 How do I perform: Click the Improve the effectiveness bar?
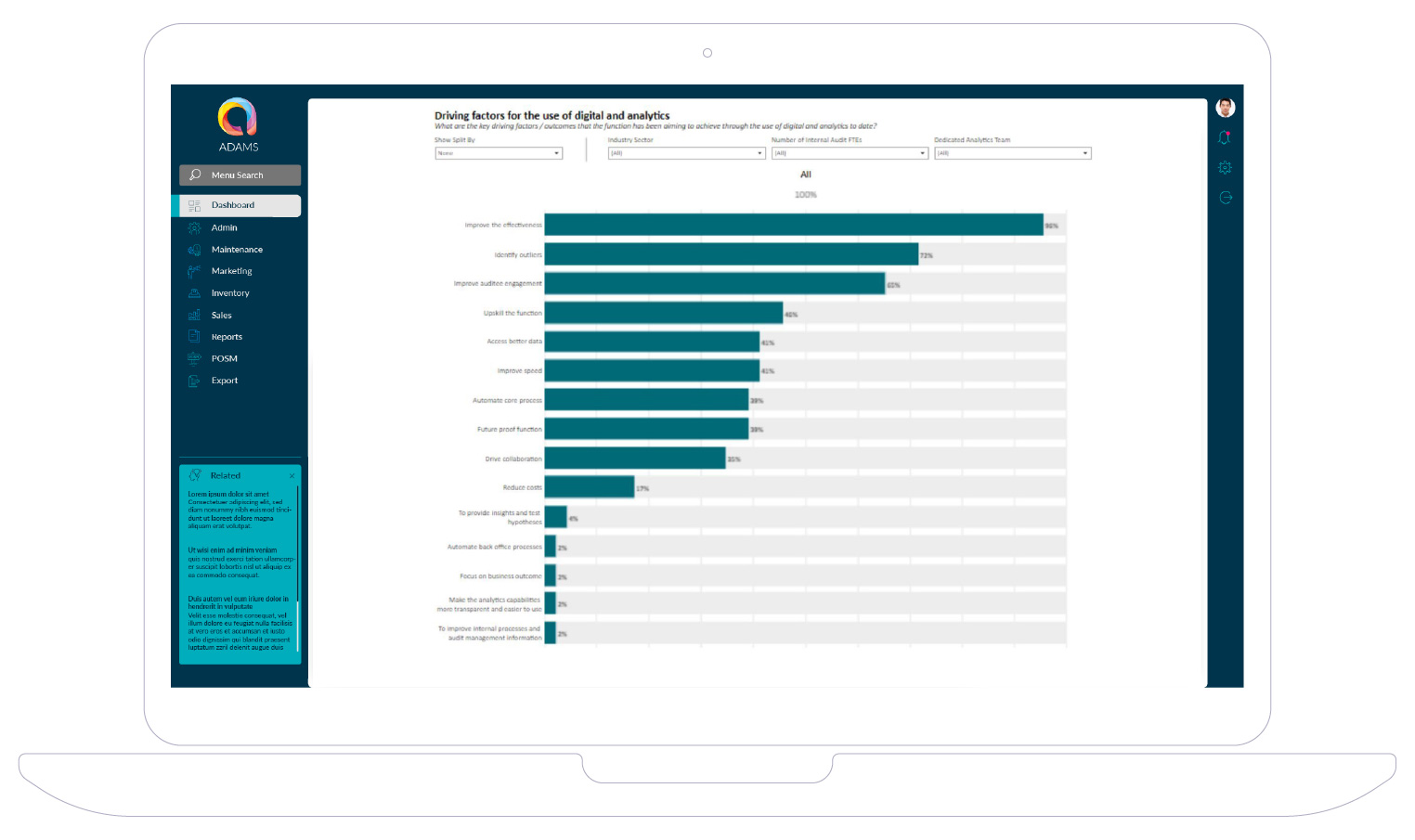(x=793, y=225)
